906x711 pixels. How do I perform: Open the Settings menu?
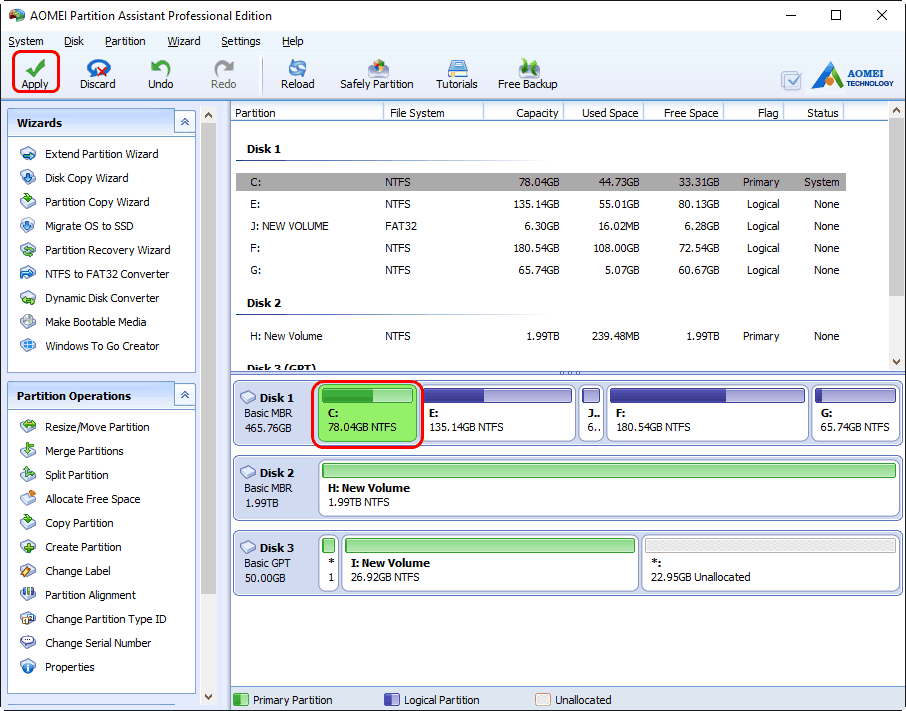[x=240, y=41]
